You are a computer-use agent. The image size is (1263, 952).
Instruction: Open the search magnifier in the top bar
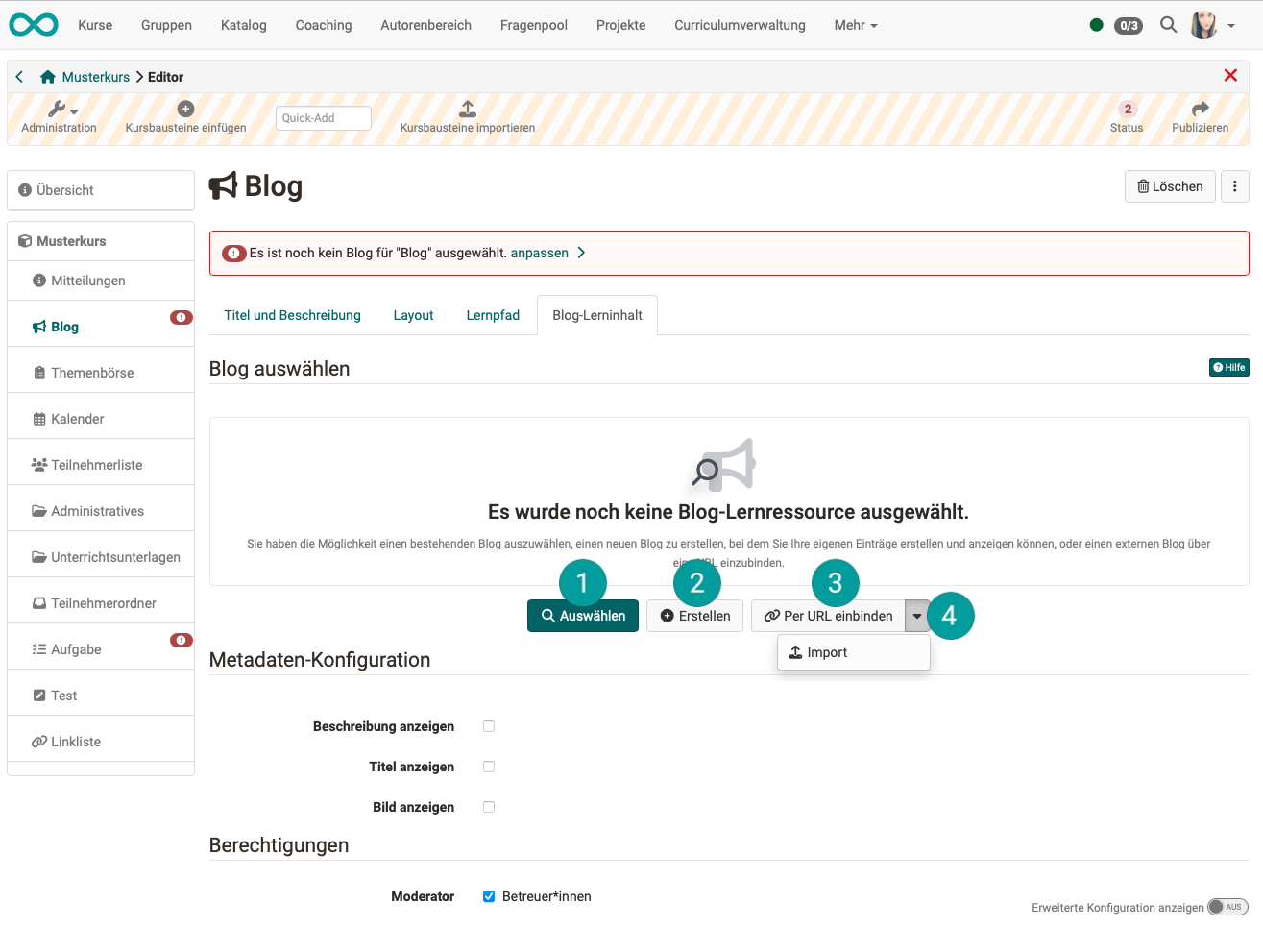point(1168,25)
